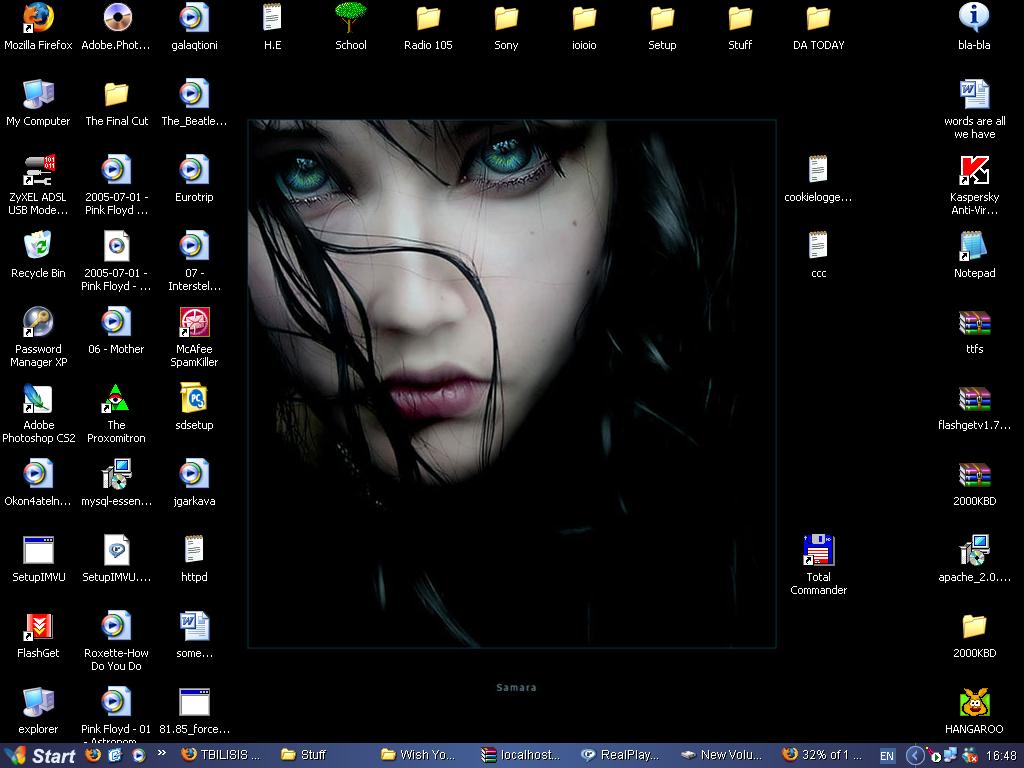Click the Start button
Image resolution: width=1024 pixels, height=768 pixels.
point(39,756)
